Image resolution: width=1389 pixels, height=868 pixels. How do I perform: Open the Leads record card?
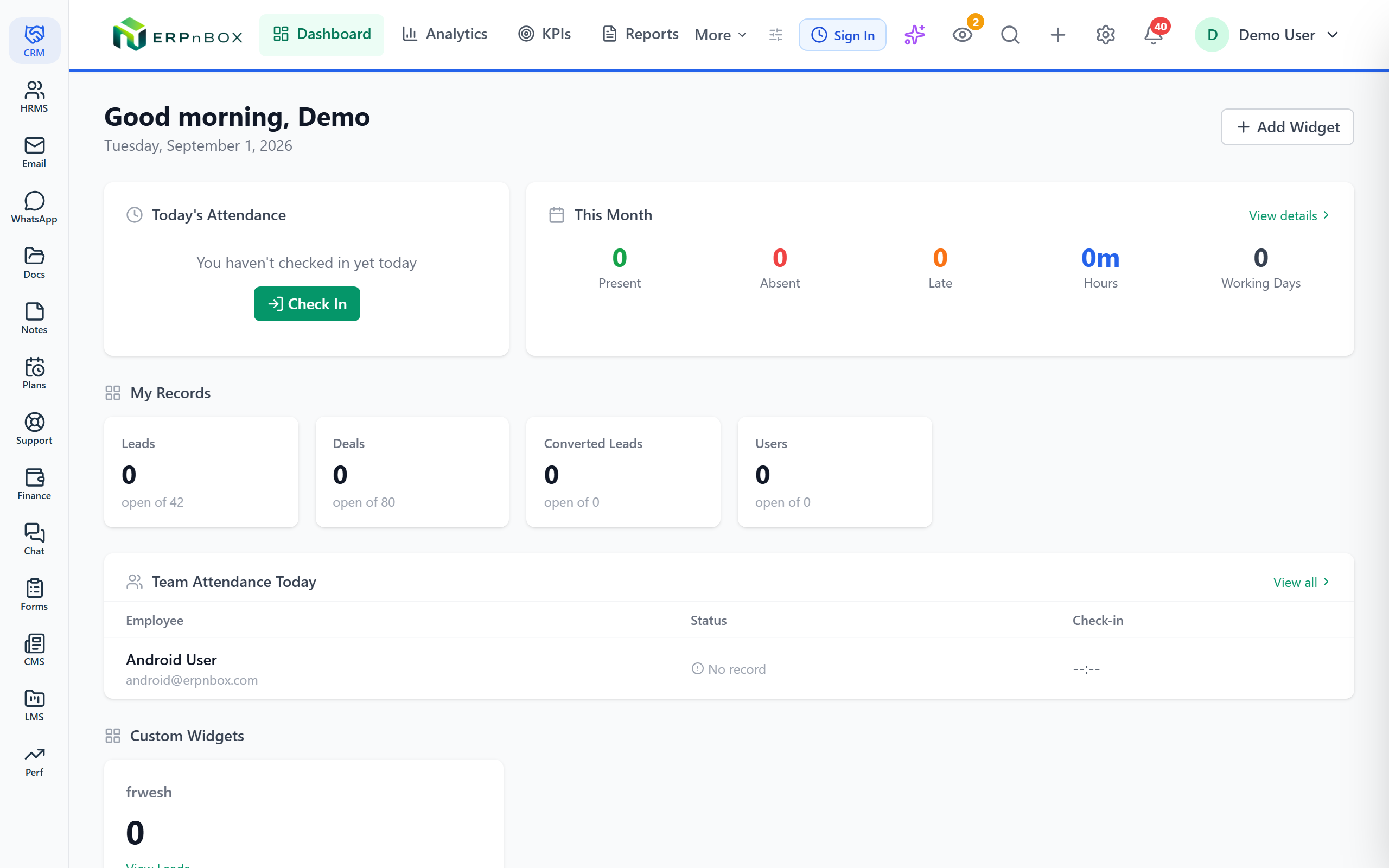click(201, 472)
